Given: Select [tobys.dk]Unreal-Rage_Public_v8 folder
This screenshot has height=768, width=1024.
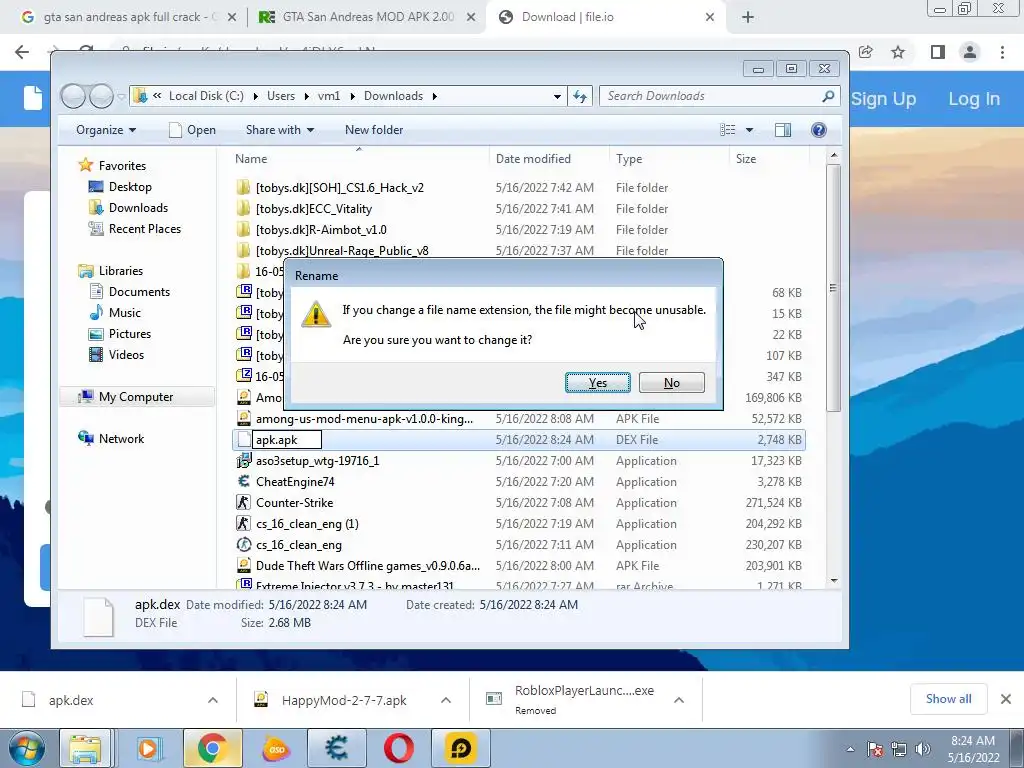Looking at the screenshot, I should (x=342, y=250).
